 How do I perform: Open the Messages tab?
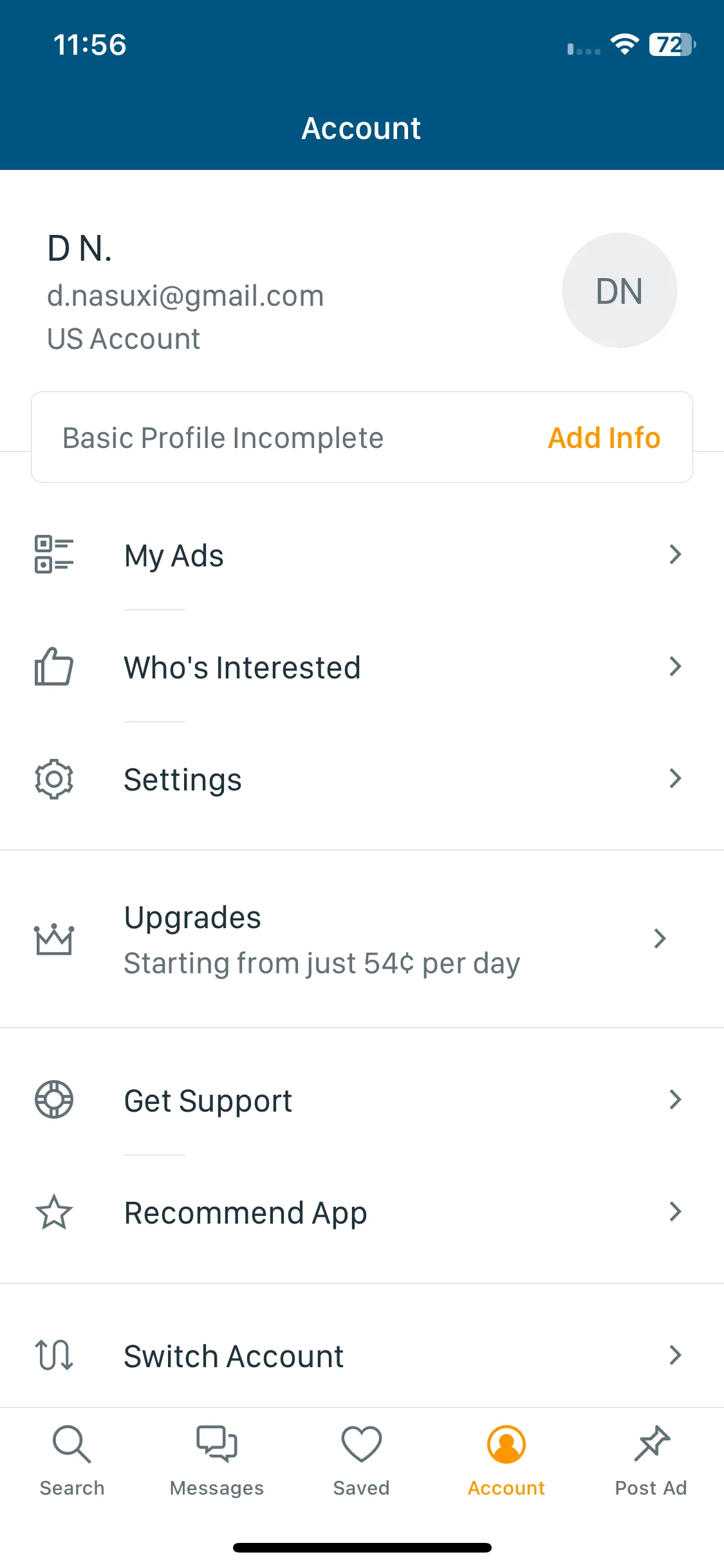pyautogui.click(x=217, y=1461)
